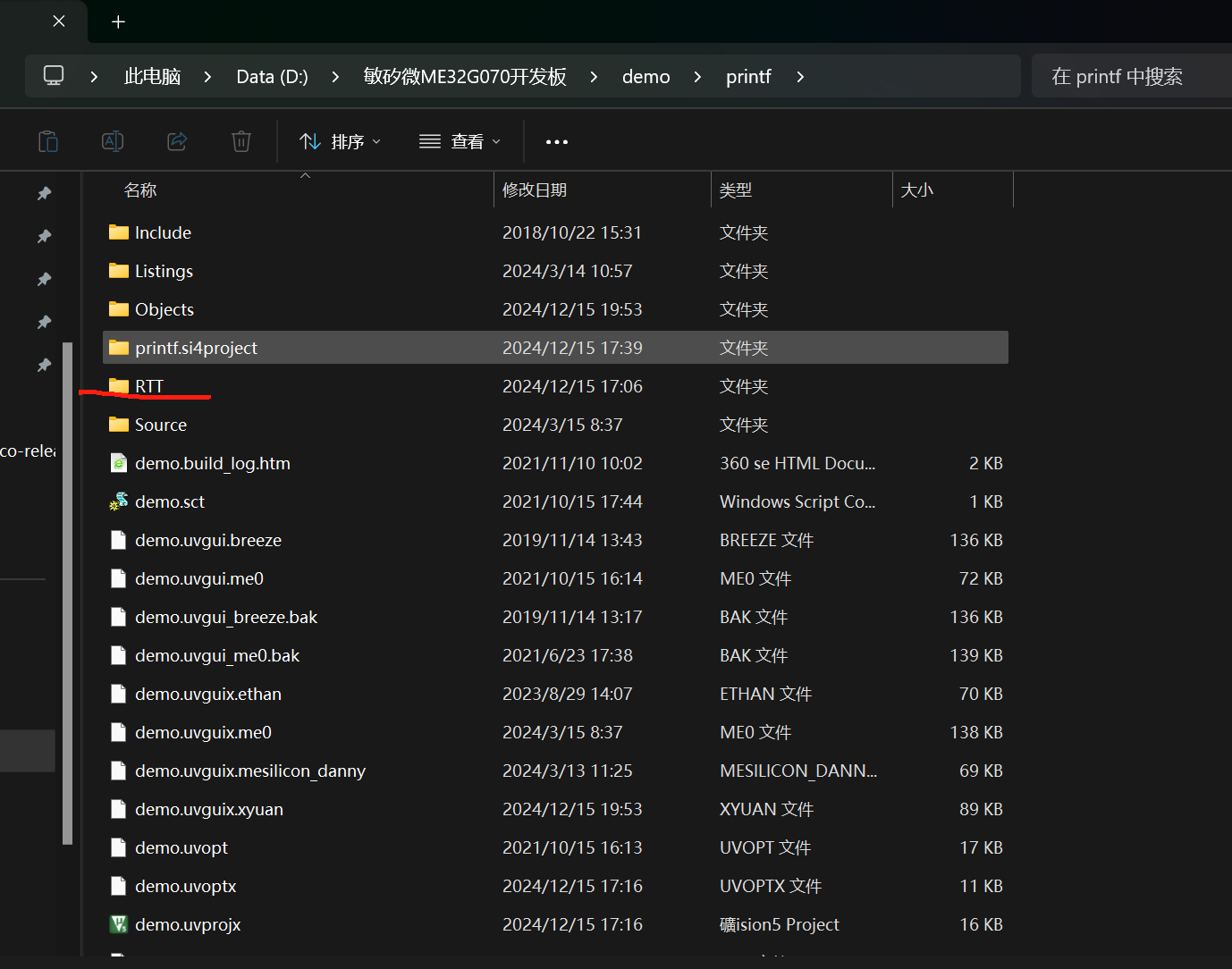Click the Objects folder icon
Screen dimensions: 1232x969
tap(119, 309)
